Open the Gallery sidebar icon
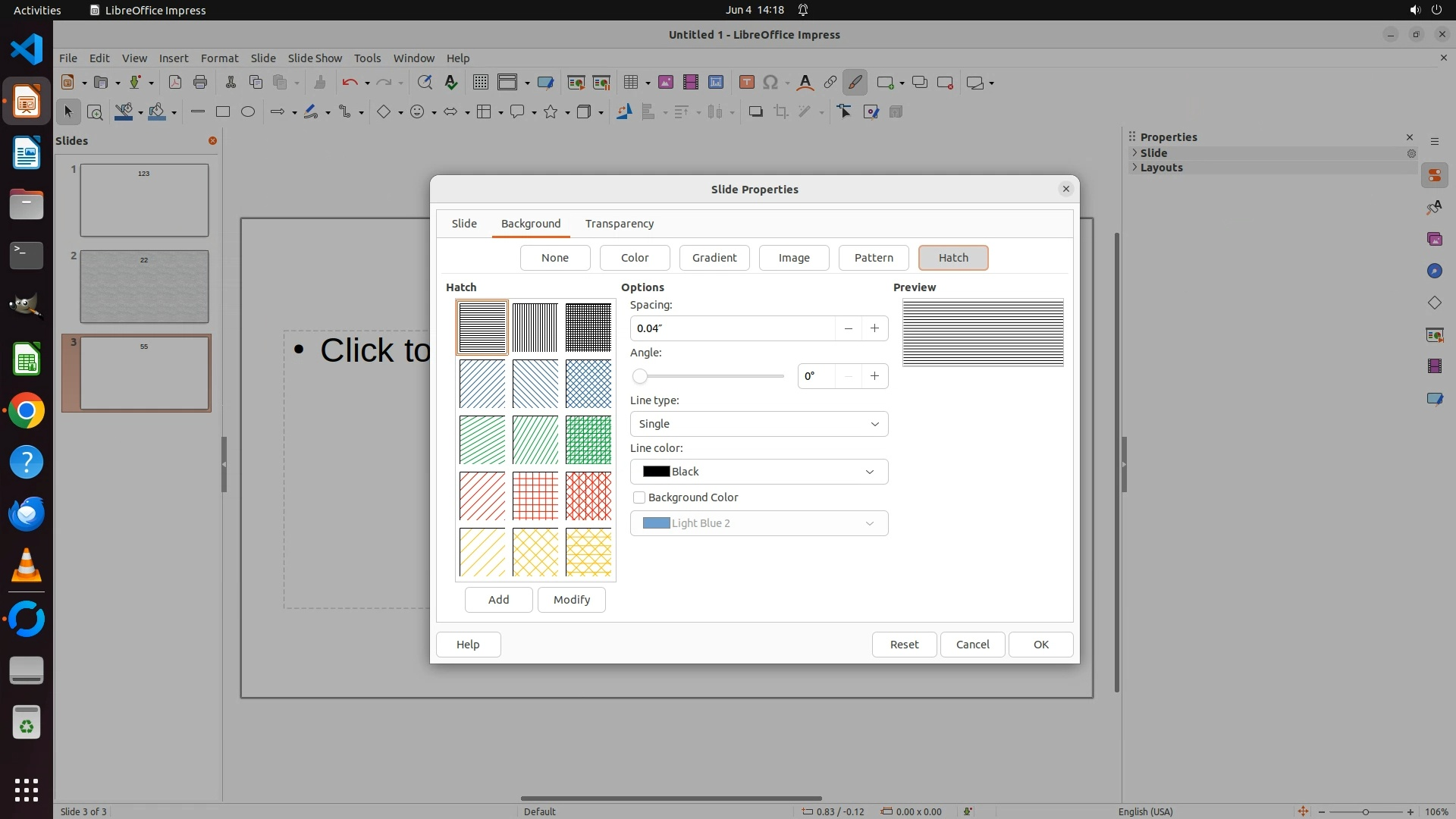The height and width of the screenshot is (819, 1456). coord(1434,240)
